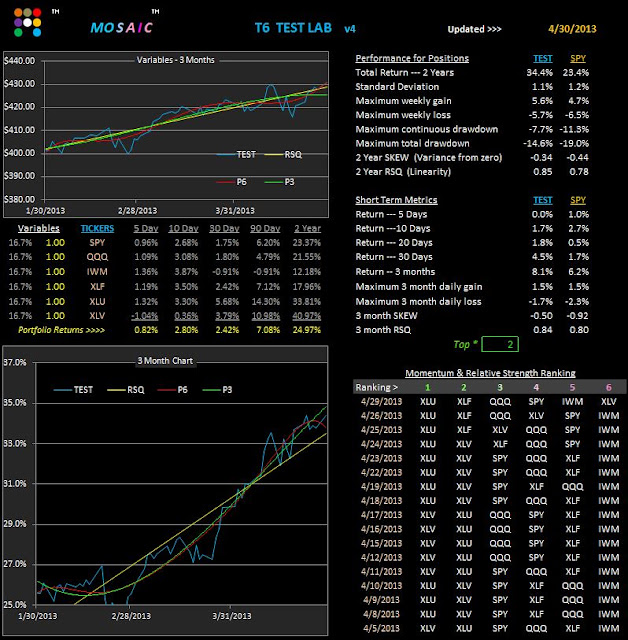
Task: Click the P3 legend entry in top chart
Action: click(x=280, y=182)
